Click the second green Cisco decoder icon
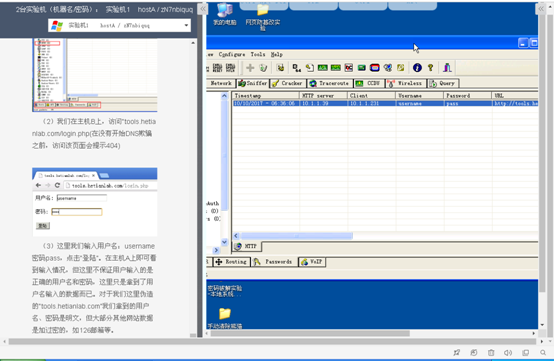554x361 pixels. [336, 67]
